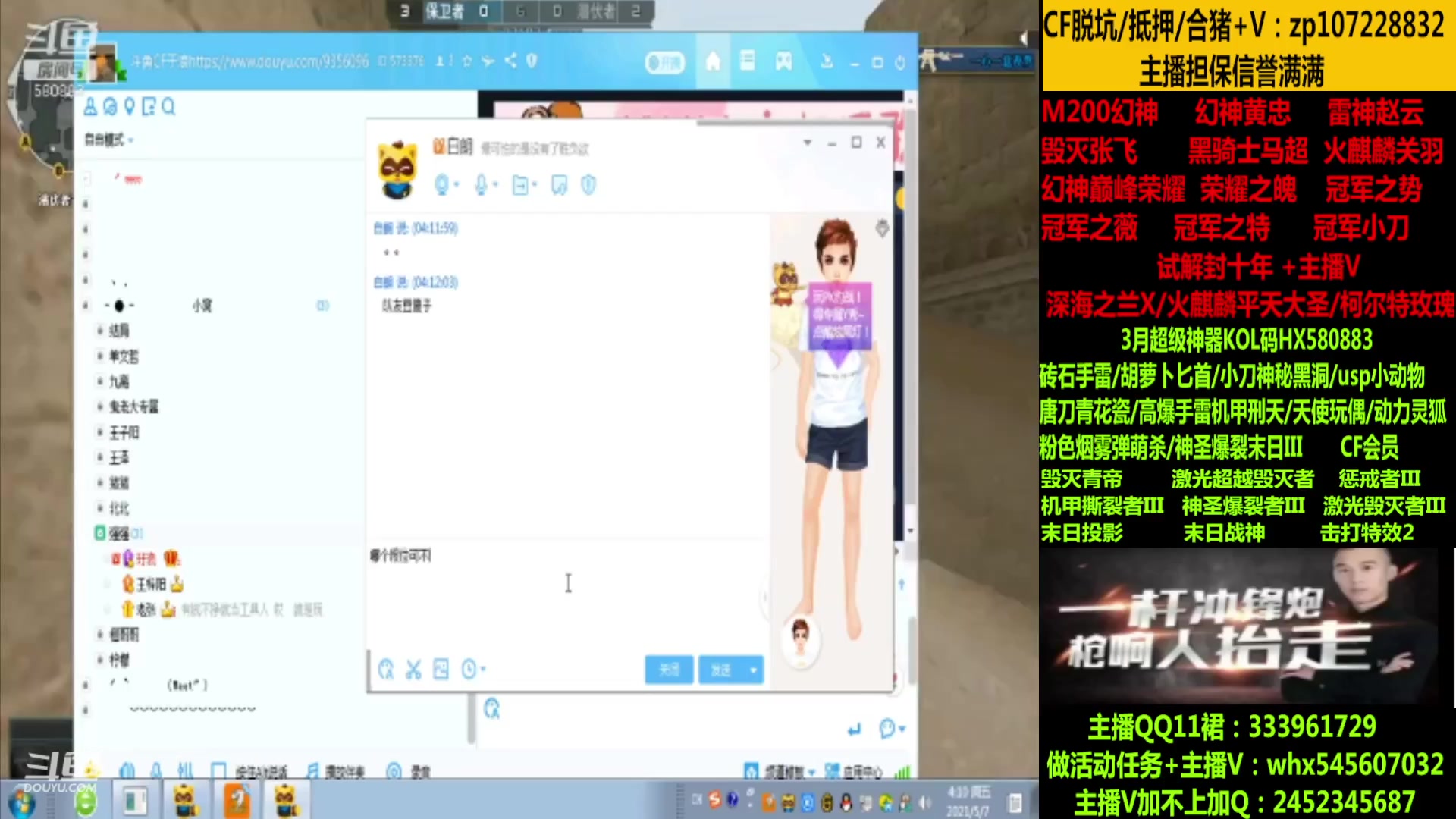
Task: Click the send picture icon in the chat
Action: click(441, 669)
